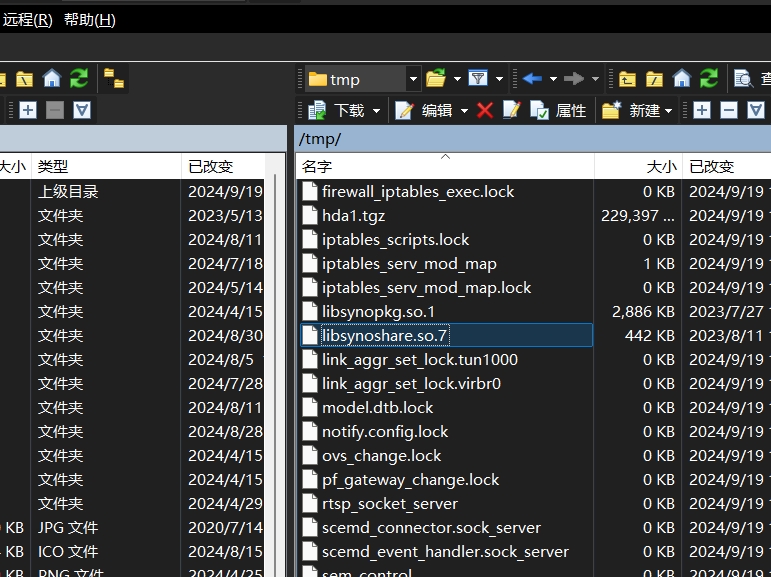Expand the 下载 dropdown arrow
Screen dimensions: 771x577
377,111
